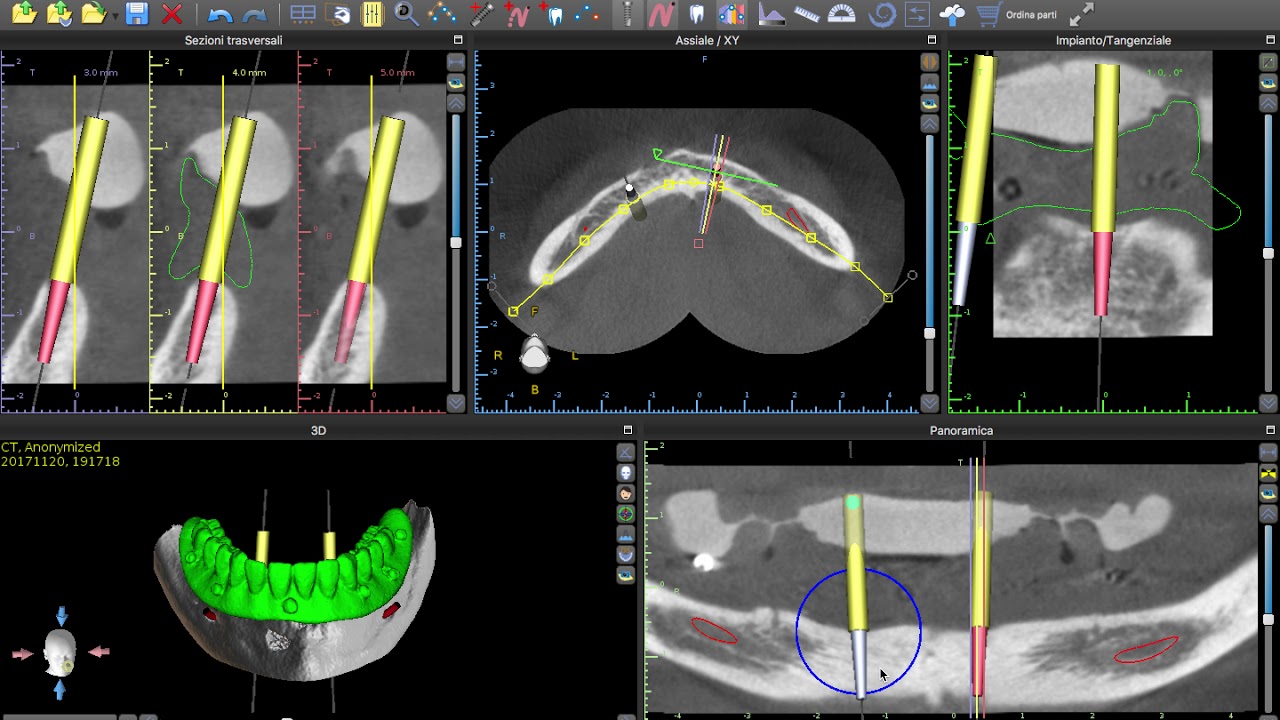Click up chevron in Sezioni trasversali sidebar
Image resolution: width=1280 pixels, height=720 pixels.
pyautogui.click(x=456, y=103)
